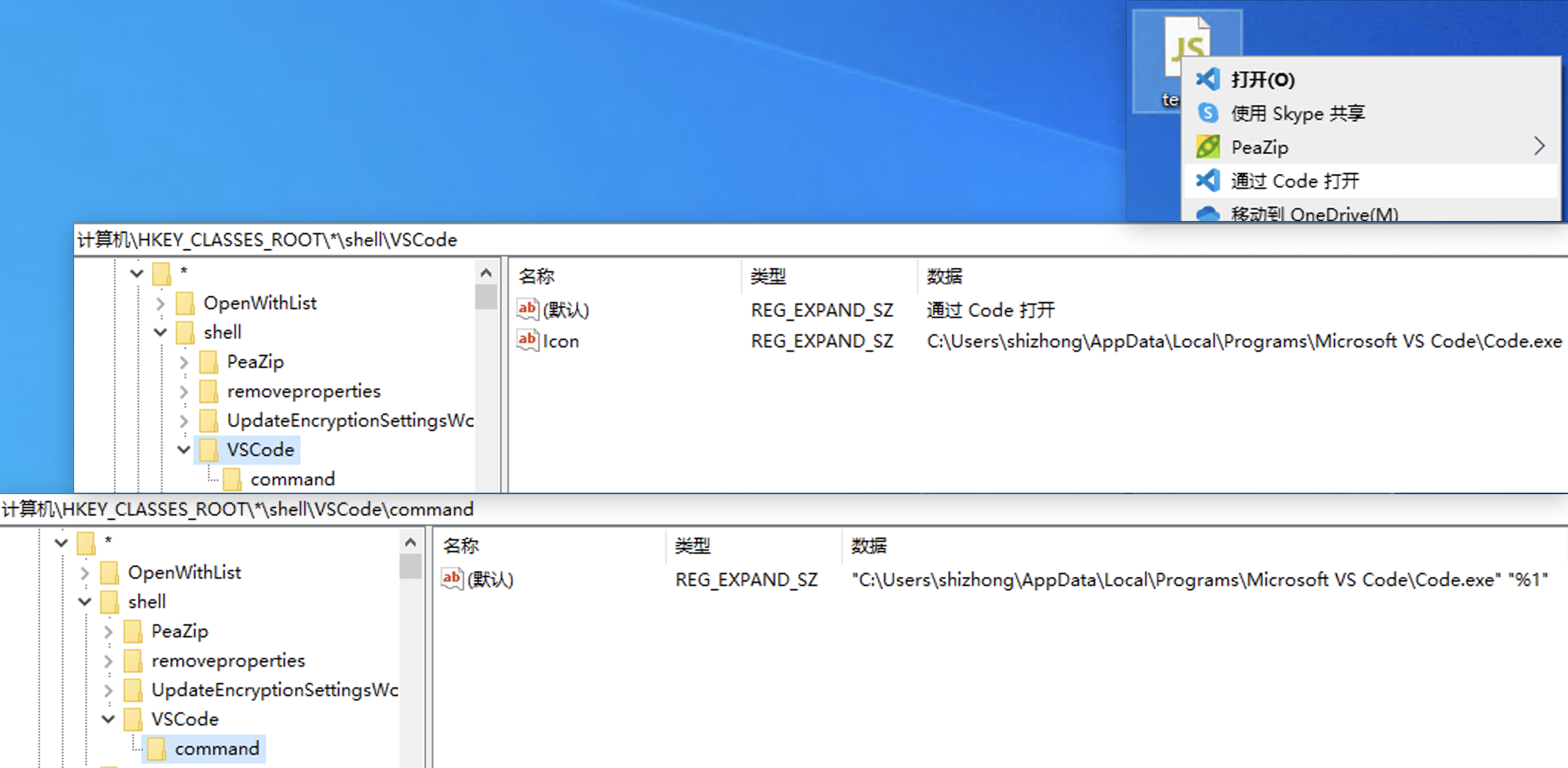1568x768 pixels.
Task: Click upper registry address bar path
Action: coord(267,240)
